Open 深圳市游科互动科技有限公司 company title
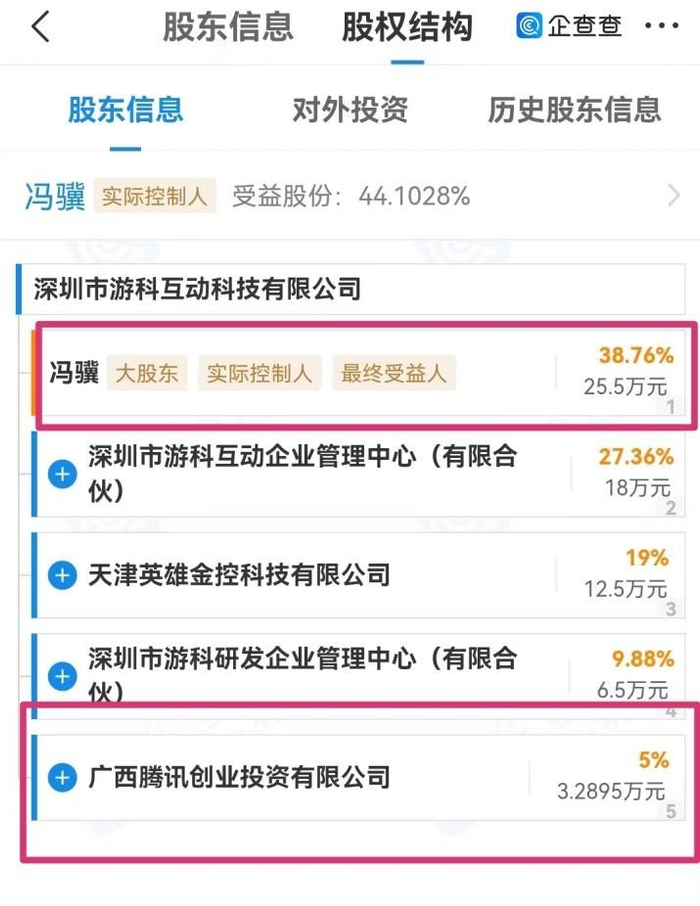 [x=197, y=290]
